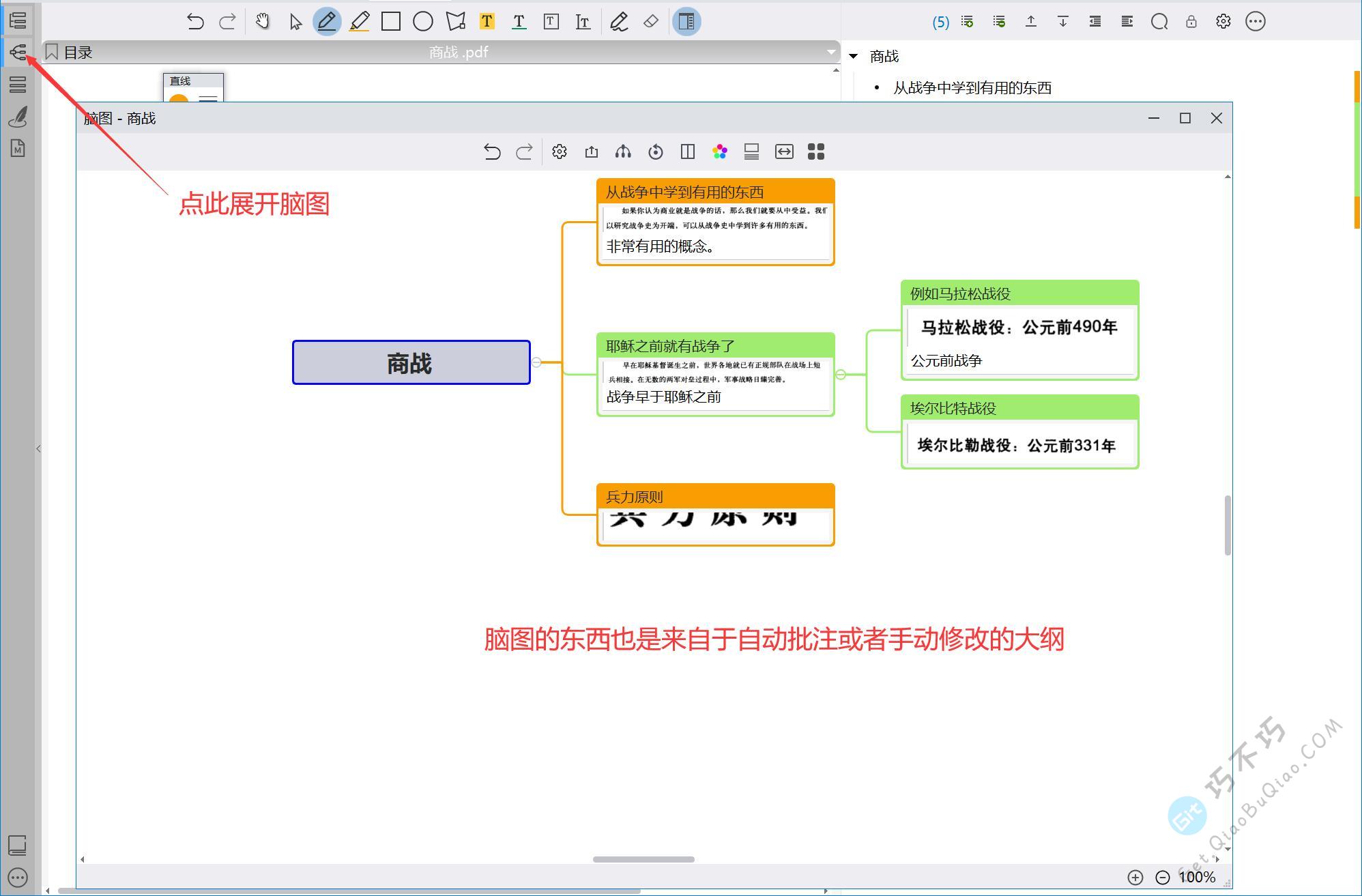Move the outline item down
This screenshot has height=896, width=1362.
(1063, 22)
